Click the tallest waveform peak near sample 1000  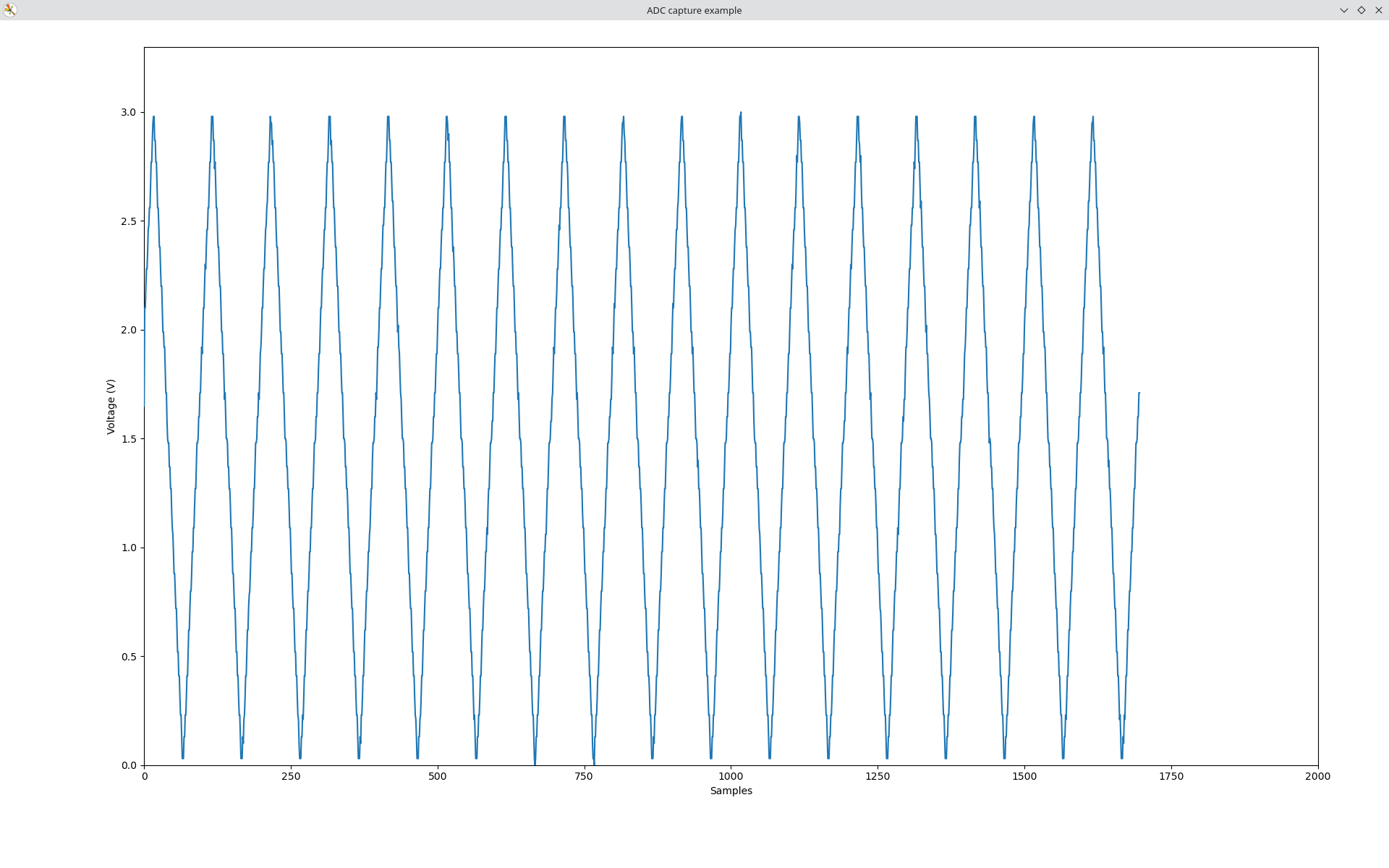click(741, 114)
